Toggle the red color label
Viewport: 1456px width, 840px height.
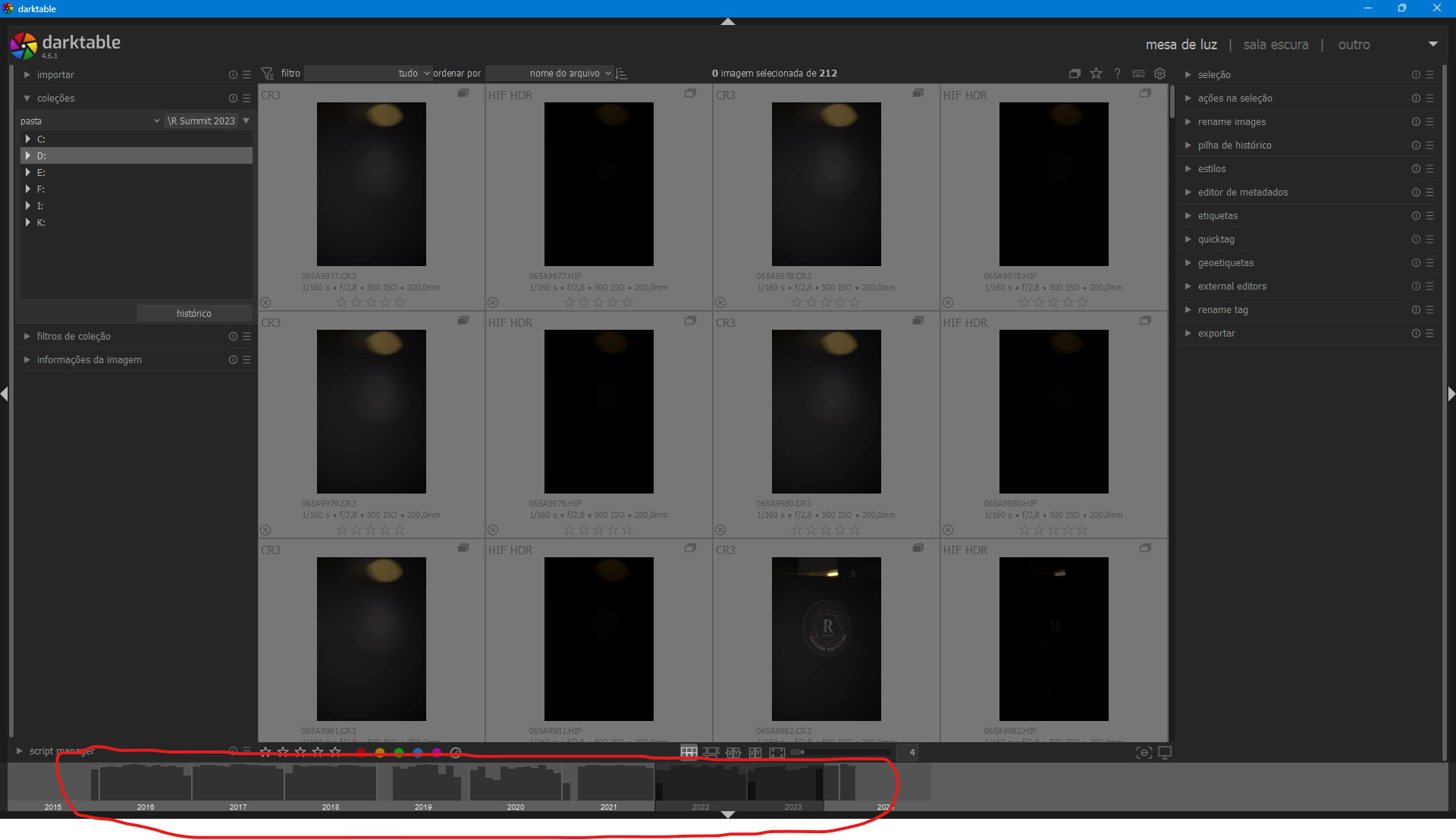click(361, 752)
